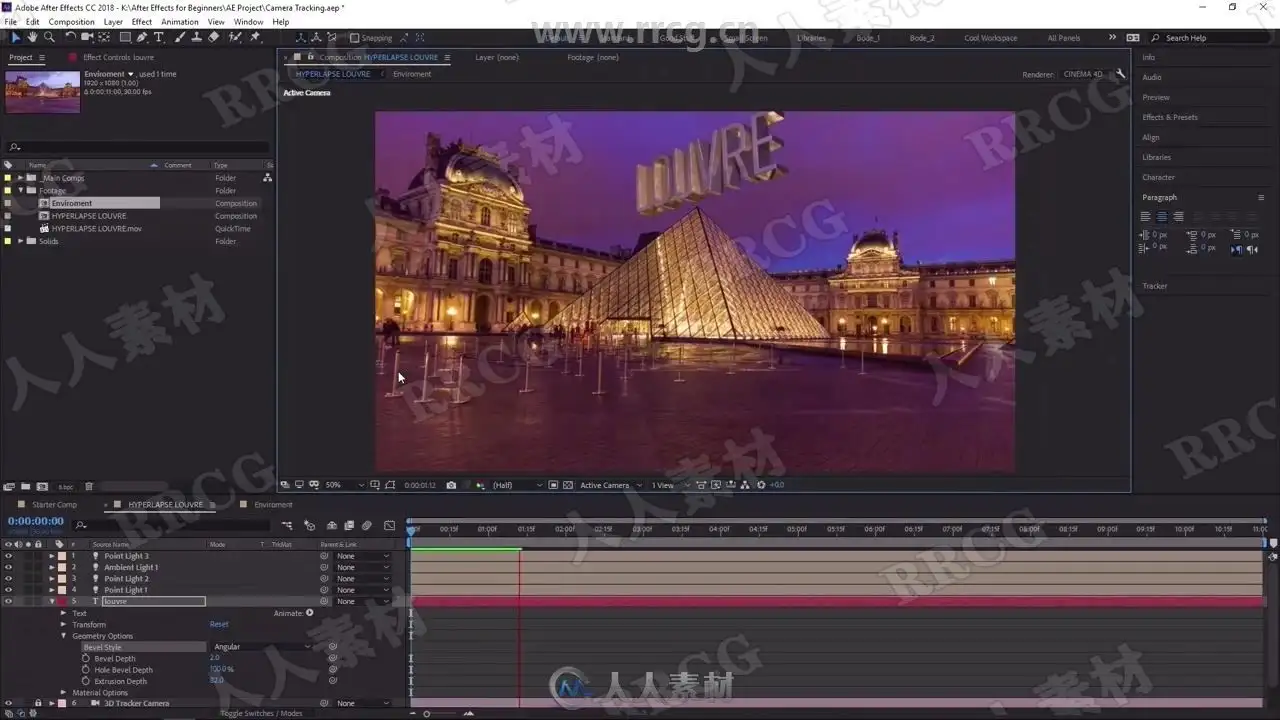The image size is (1280, 720).
Task: Select the Rectangle shape tool
Action: pos(125,37)
